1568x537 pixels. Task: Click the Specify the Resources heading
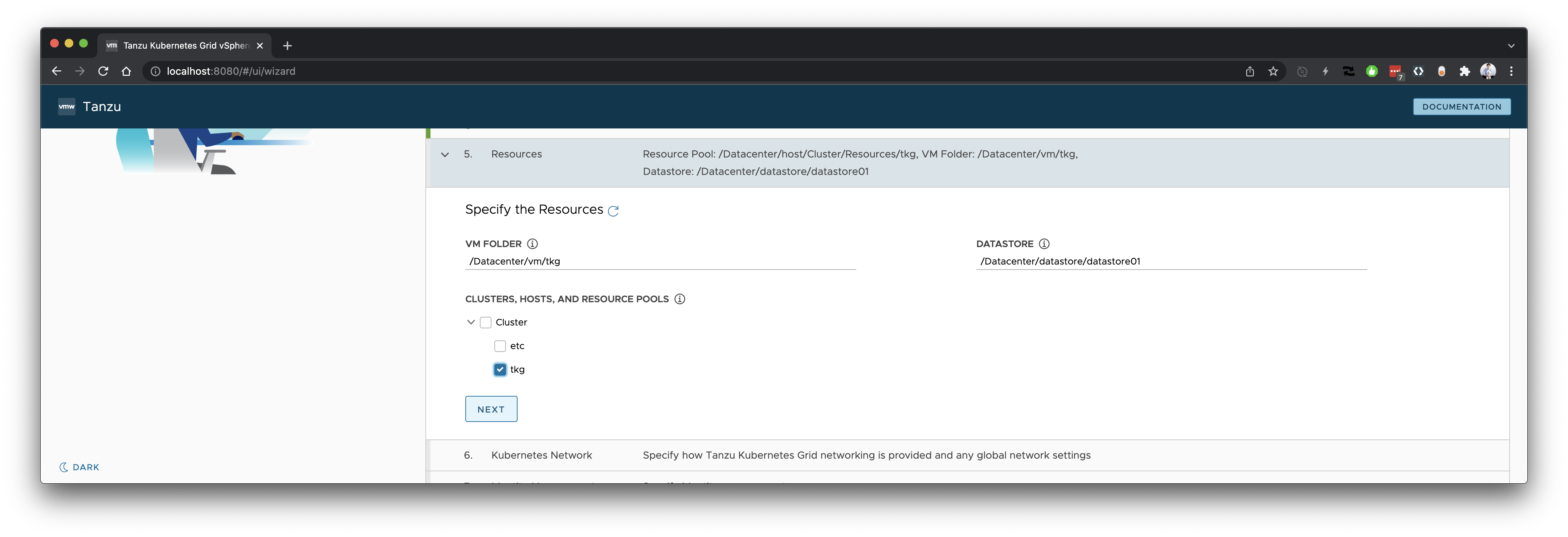point(534,210)
